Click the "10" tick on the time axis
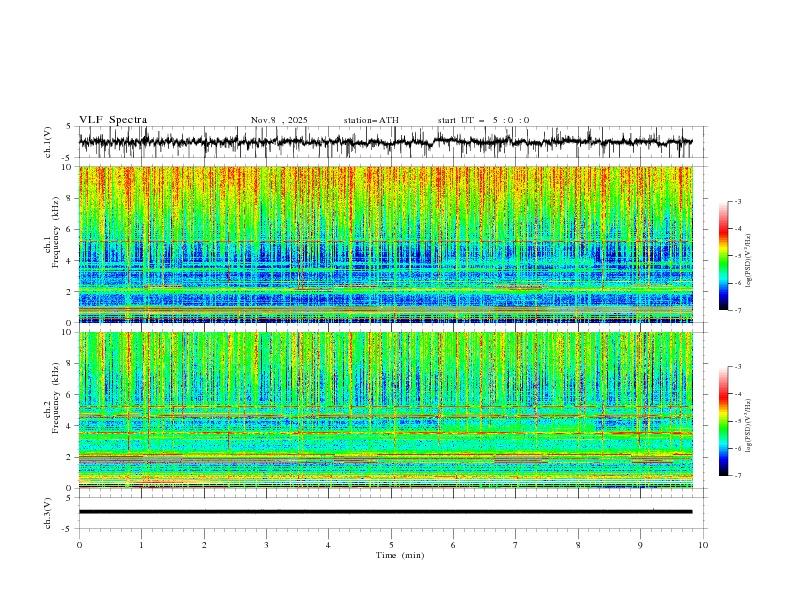 (703, 545)
